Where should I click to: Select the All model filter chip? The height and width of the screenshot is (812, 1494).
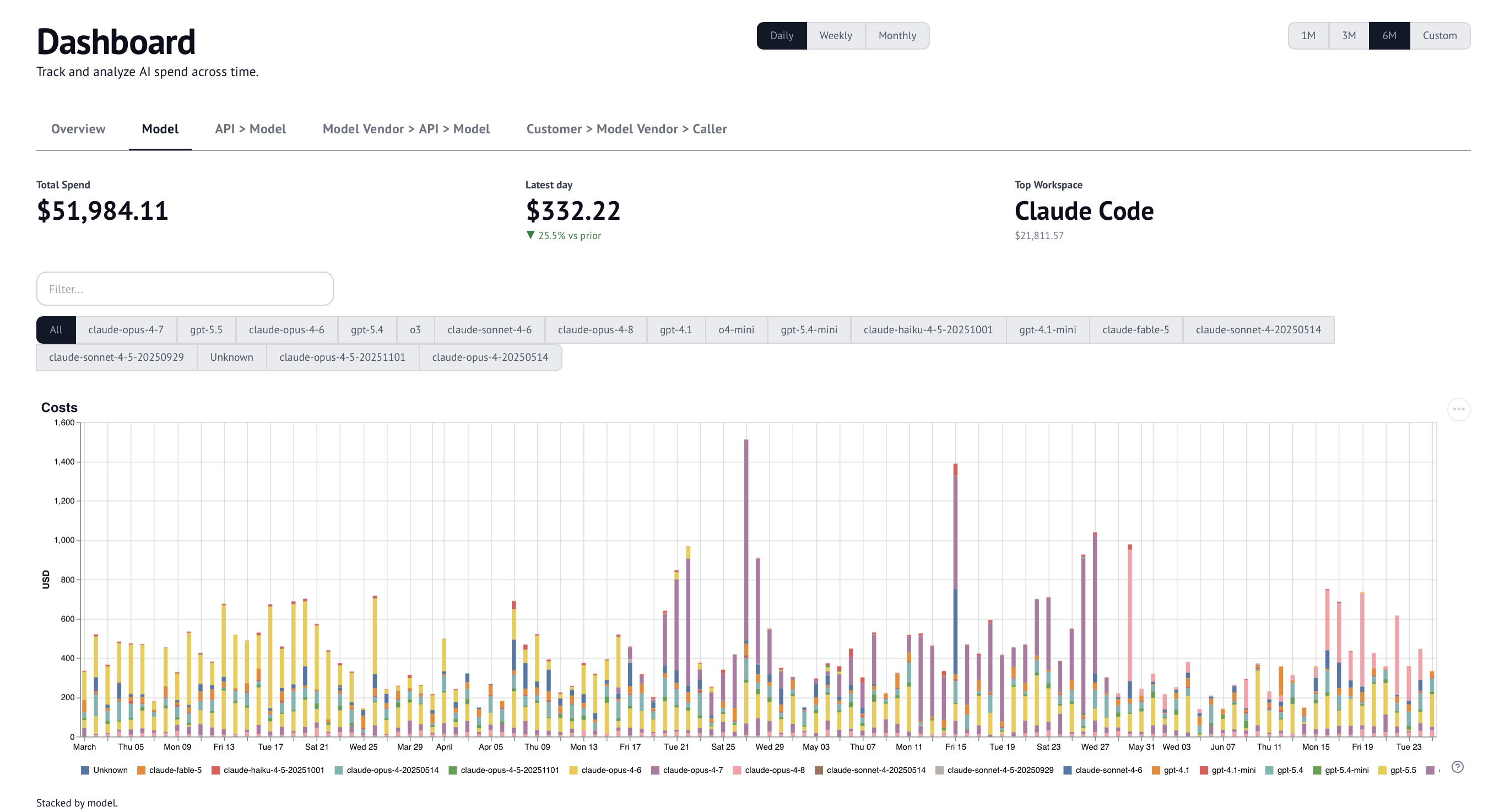tap(56, 330)
